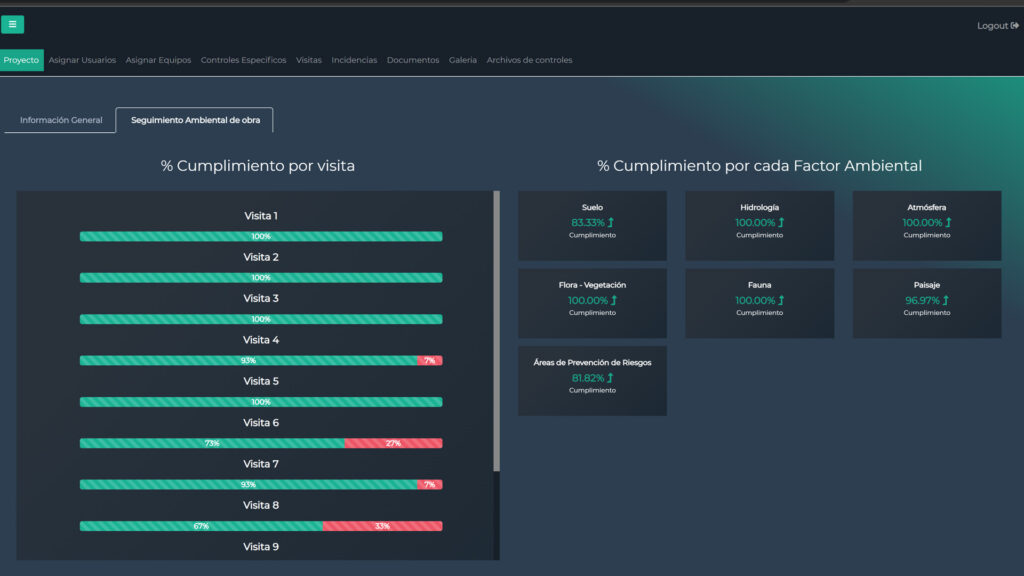Click the 81.82% compliance value
This screenshot has height=576, width=1024.
pos(588,378)
